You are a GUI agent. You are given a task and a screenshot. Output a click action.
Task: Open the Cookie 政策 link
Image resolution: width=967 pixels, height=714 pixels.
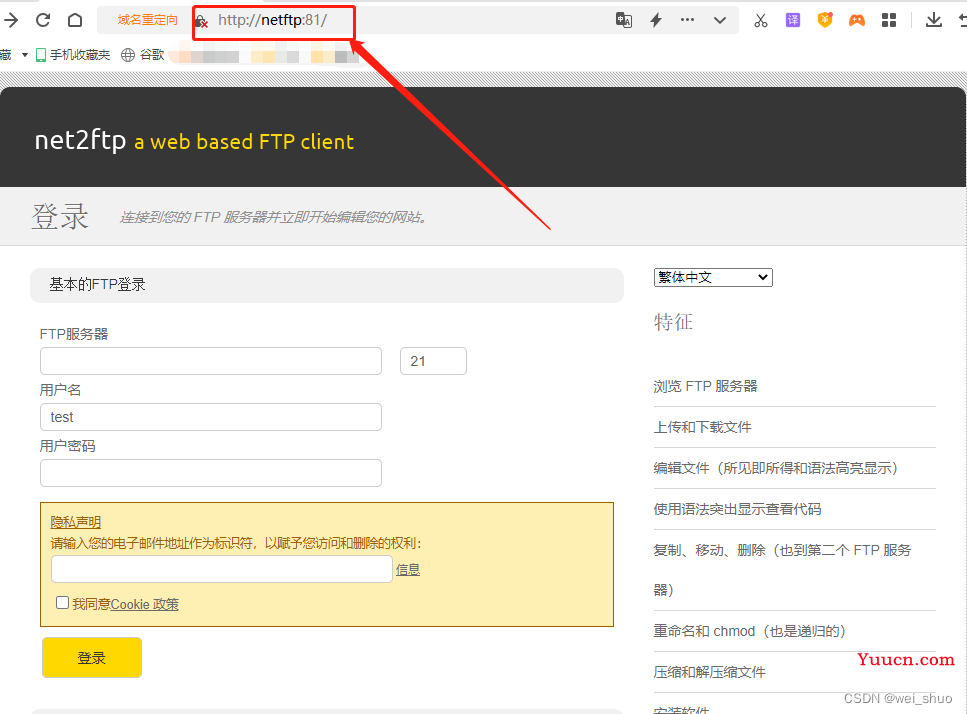(x=145, y=604)
